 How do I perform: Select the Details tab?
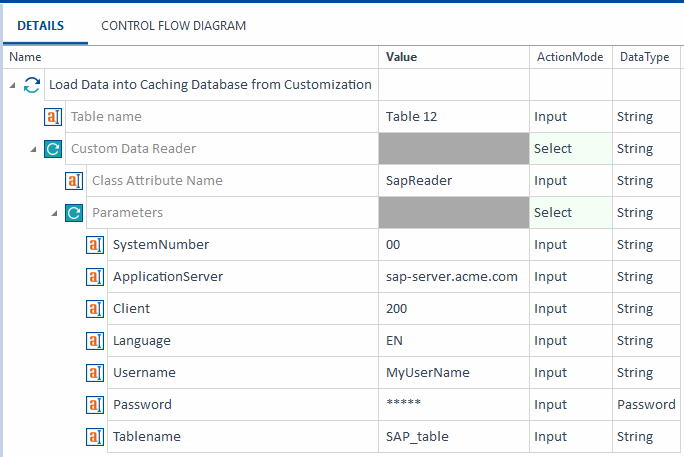pyautogui.click(x=40, y=25)
